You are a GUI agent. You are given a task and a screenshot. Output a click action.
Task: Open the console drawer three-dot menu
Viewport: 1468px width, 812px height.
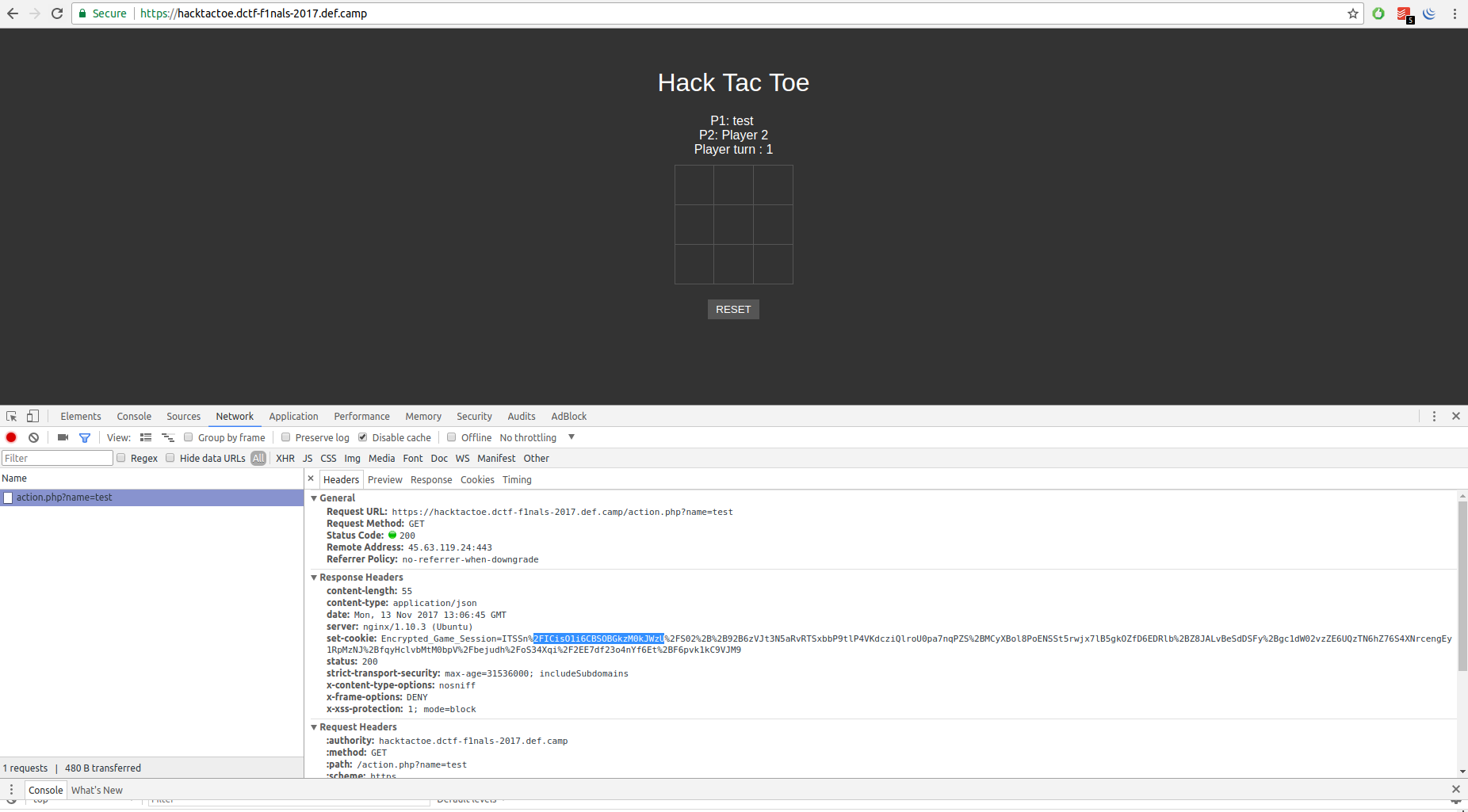[x=11, y=789]
